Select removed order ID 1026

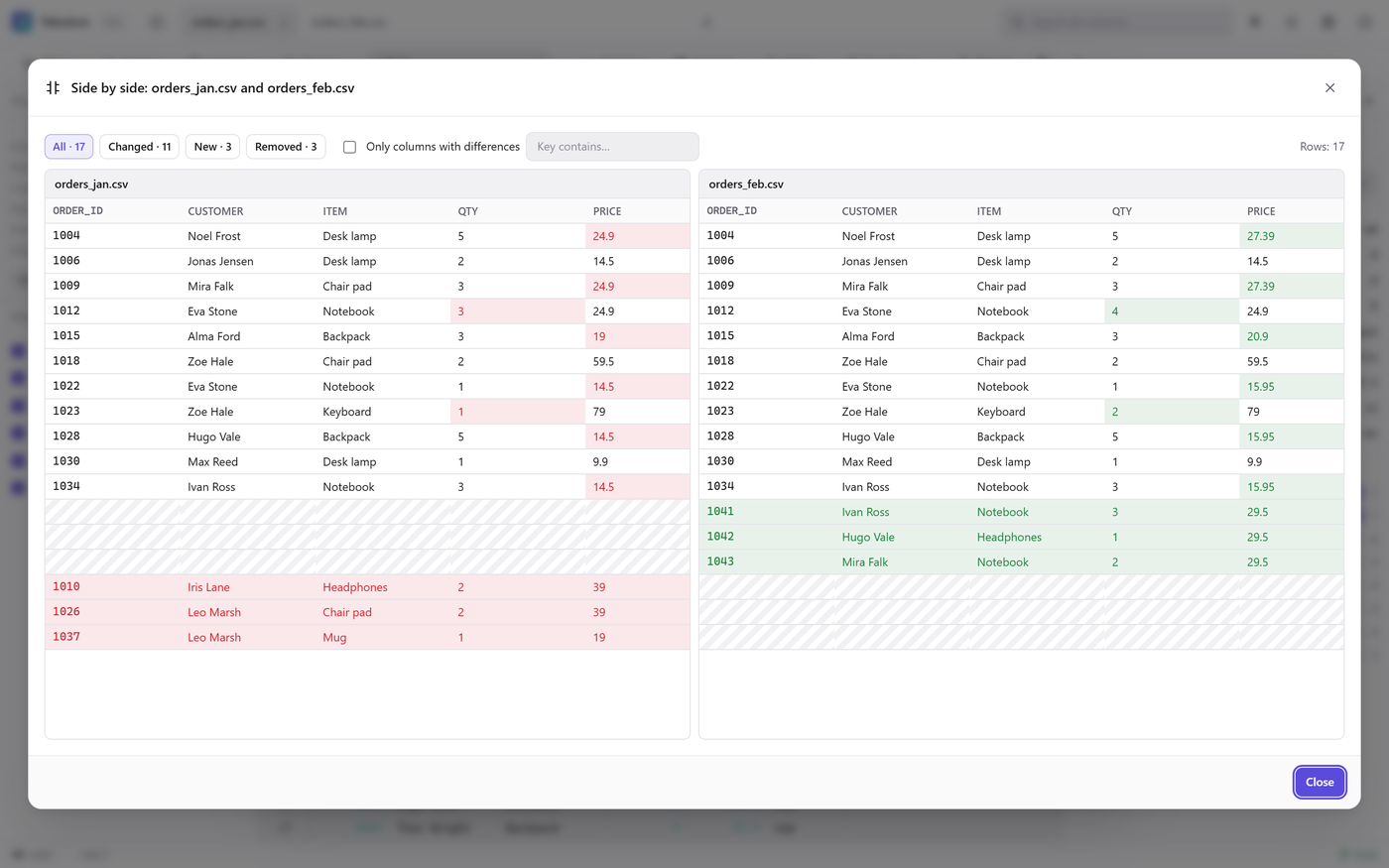click(x=66, y=612)
